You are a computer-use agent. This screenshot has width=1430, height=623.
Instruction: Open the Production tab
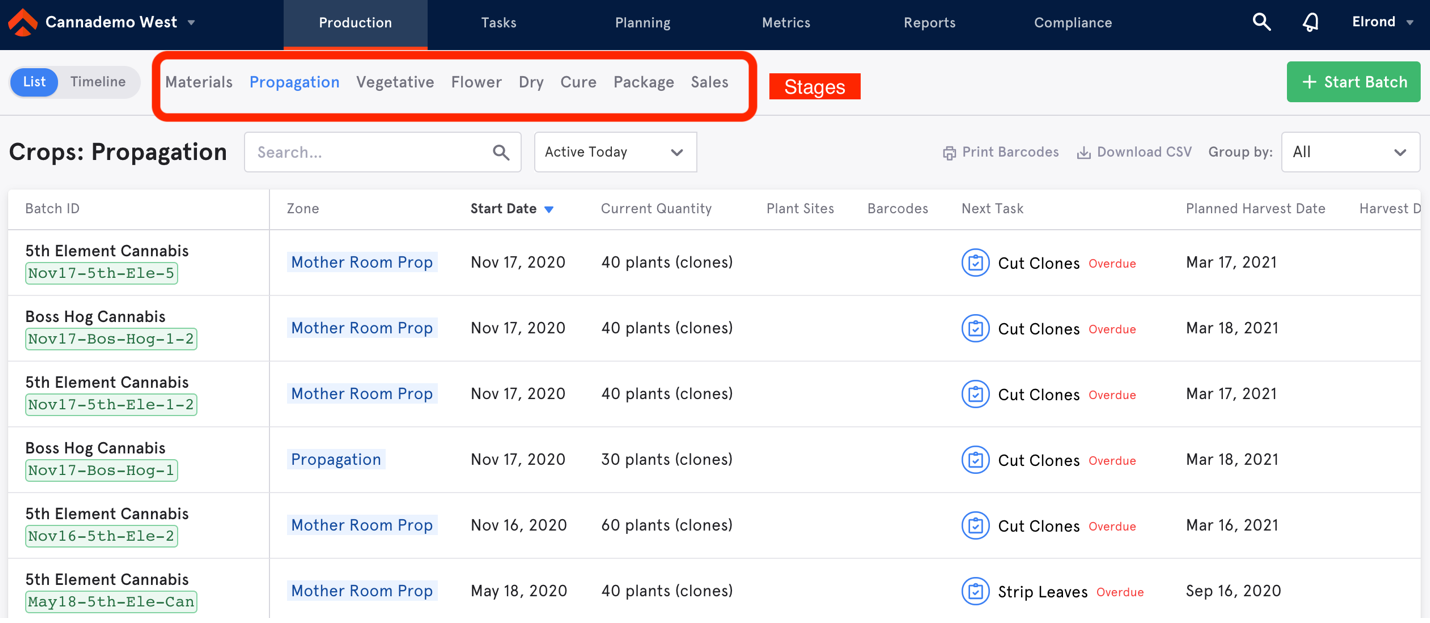point(355,23)
